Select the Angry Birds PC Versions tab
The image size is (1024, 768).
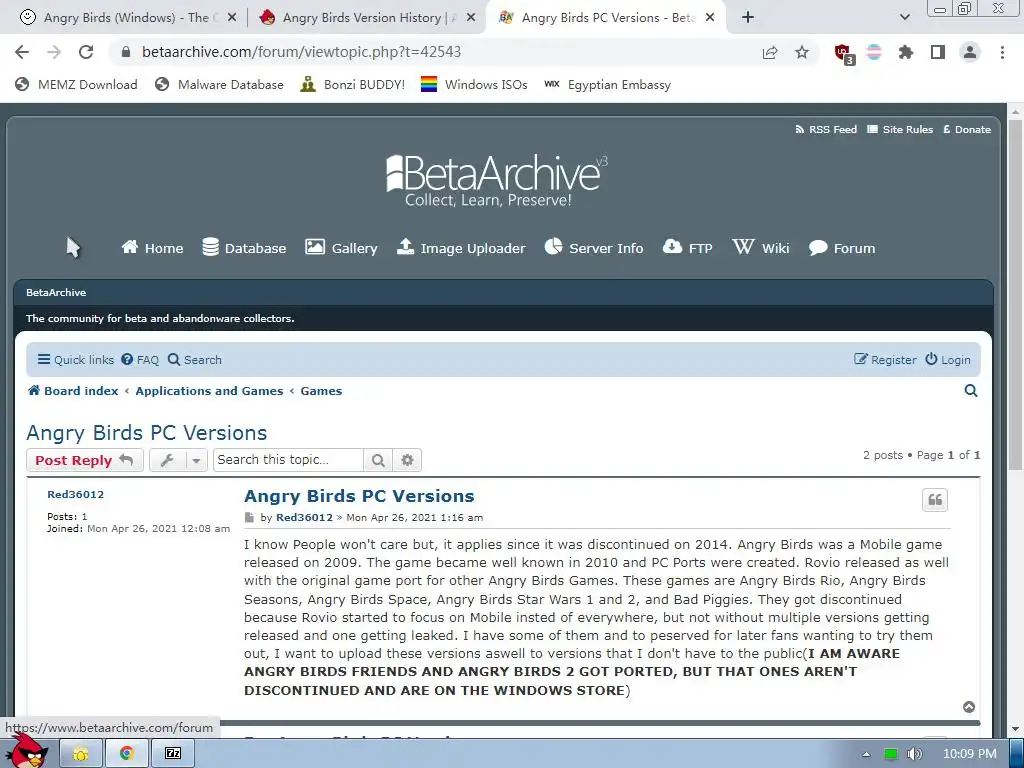604,18
